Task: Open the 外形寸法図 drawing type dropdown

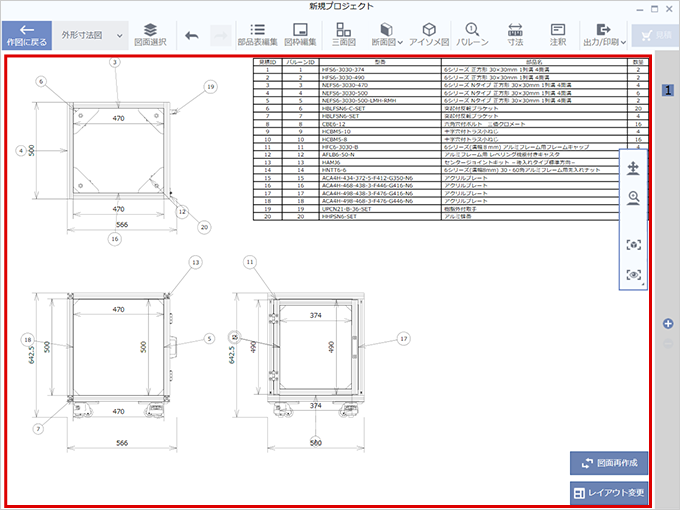Action: coord(91,36)
